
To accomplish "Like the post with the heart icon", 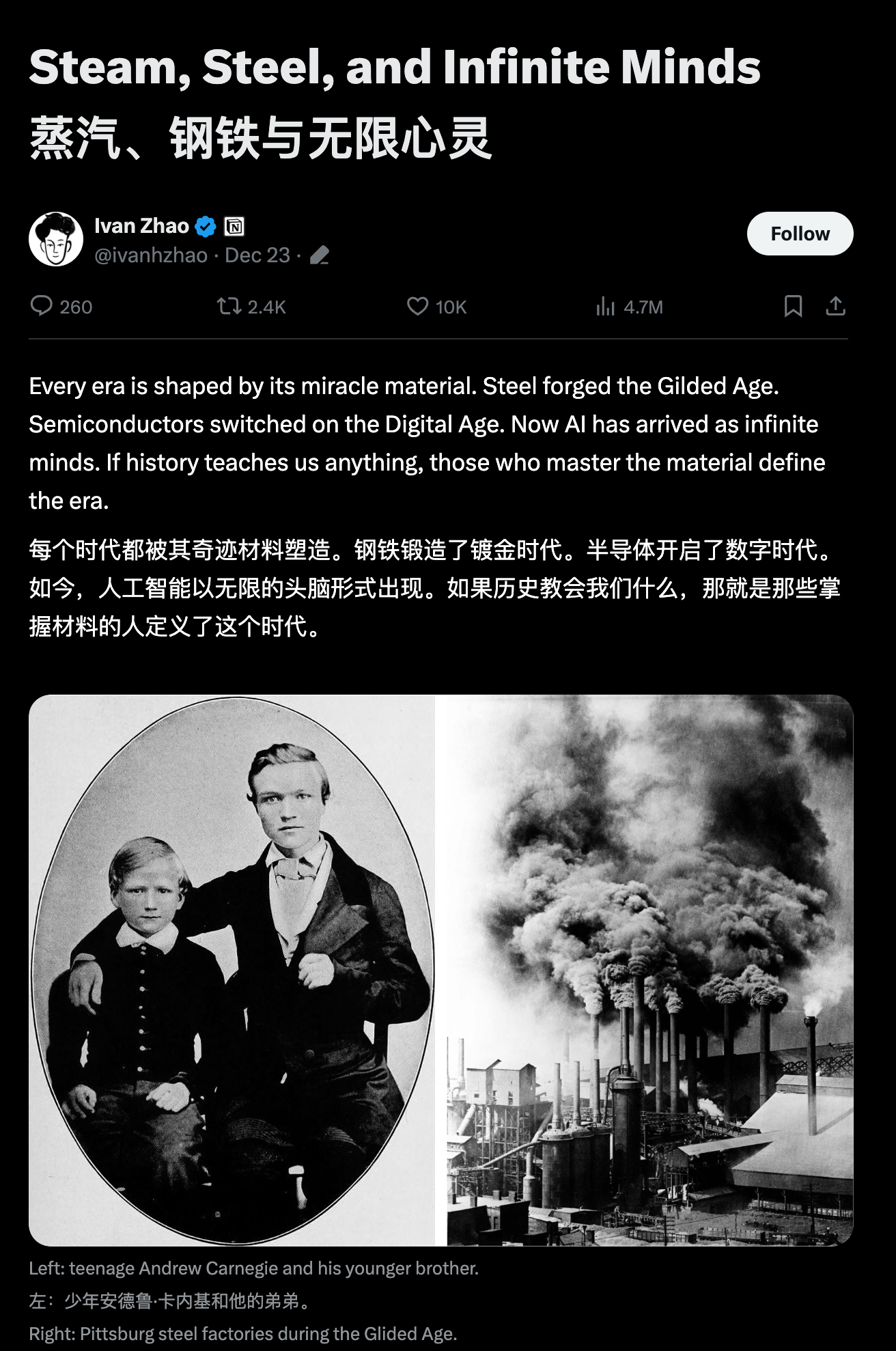I will tap(417, 305).
